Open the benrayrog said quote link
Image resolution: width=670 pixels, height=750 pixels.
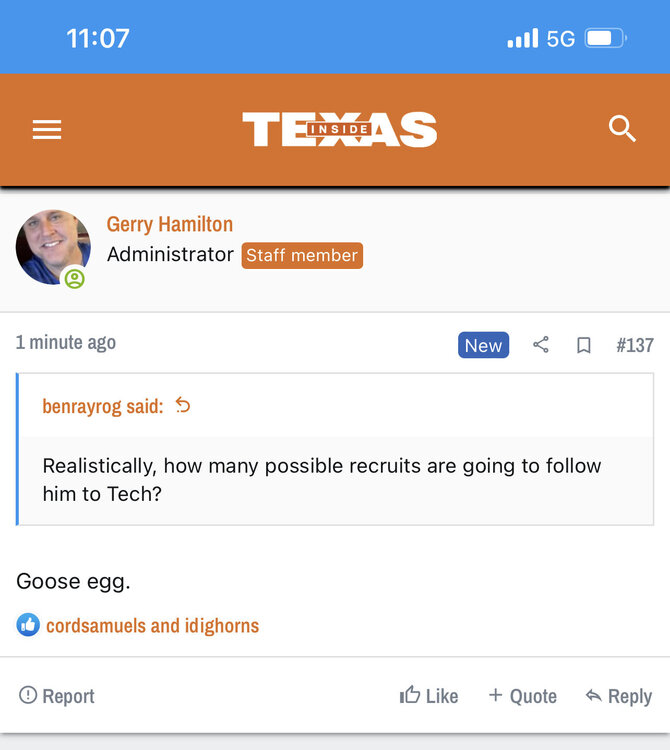102,406
